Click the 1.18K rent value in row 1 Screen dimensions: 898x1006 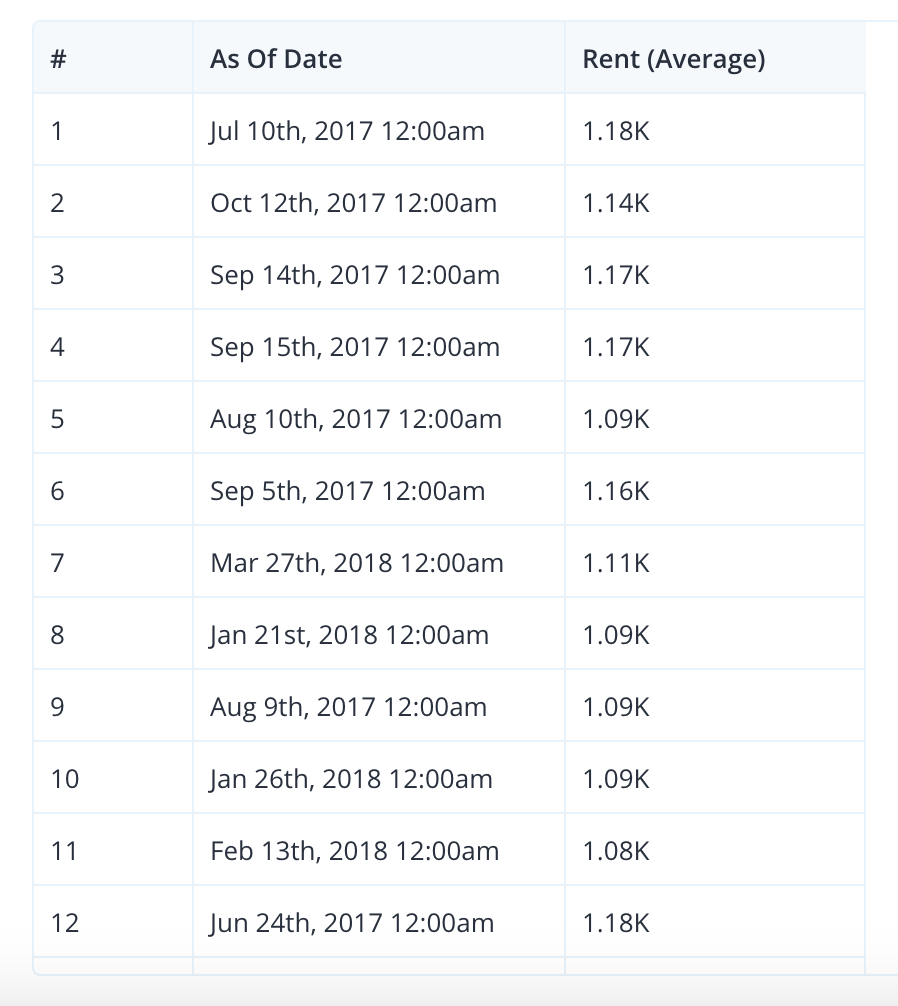[613, 130]
